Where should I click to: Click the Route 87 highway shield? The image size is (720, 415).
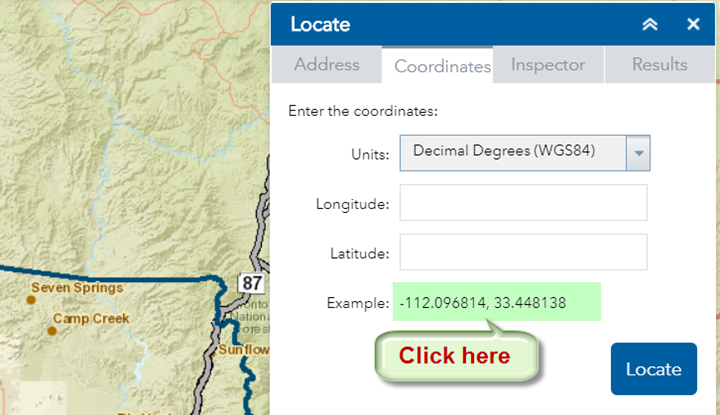coord(251,283)
